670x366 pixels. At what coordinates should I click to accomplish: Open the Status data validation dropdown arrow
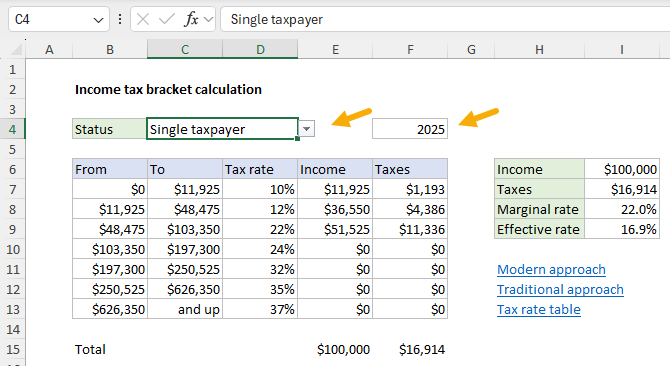coord(306,129)
